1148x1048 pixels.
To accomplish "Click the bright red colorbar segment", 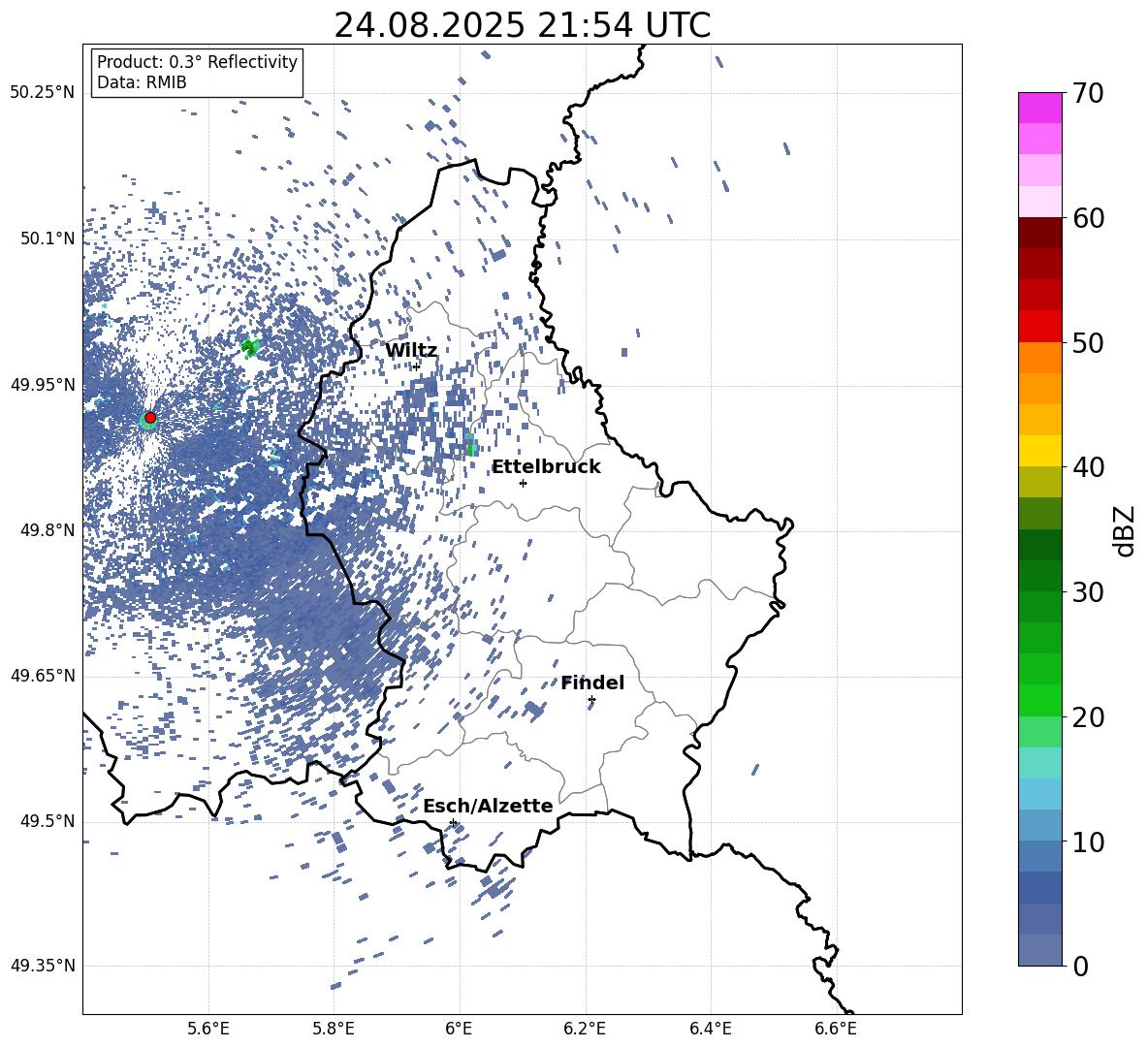I will pyautogui.click(x=1039, y=327).
